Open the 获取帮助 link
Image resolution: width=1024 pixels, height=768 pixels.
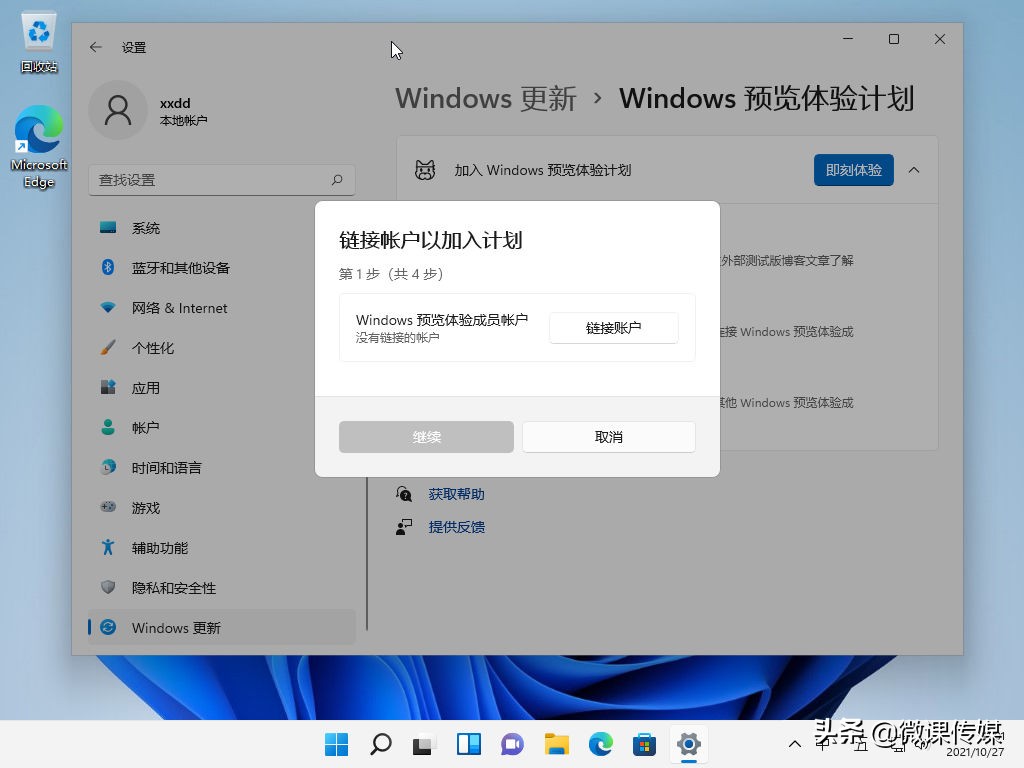pos(456,493)
